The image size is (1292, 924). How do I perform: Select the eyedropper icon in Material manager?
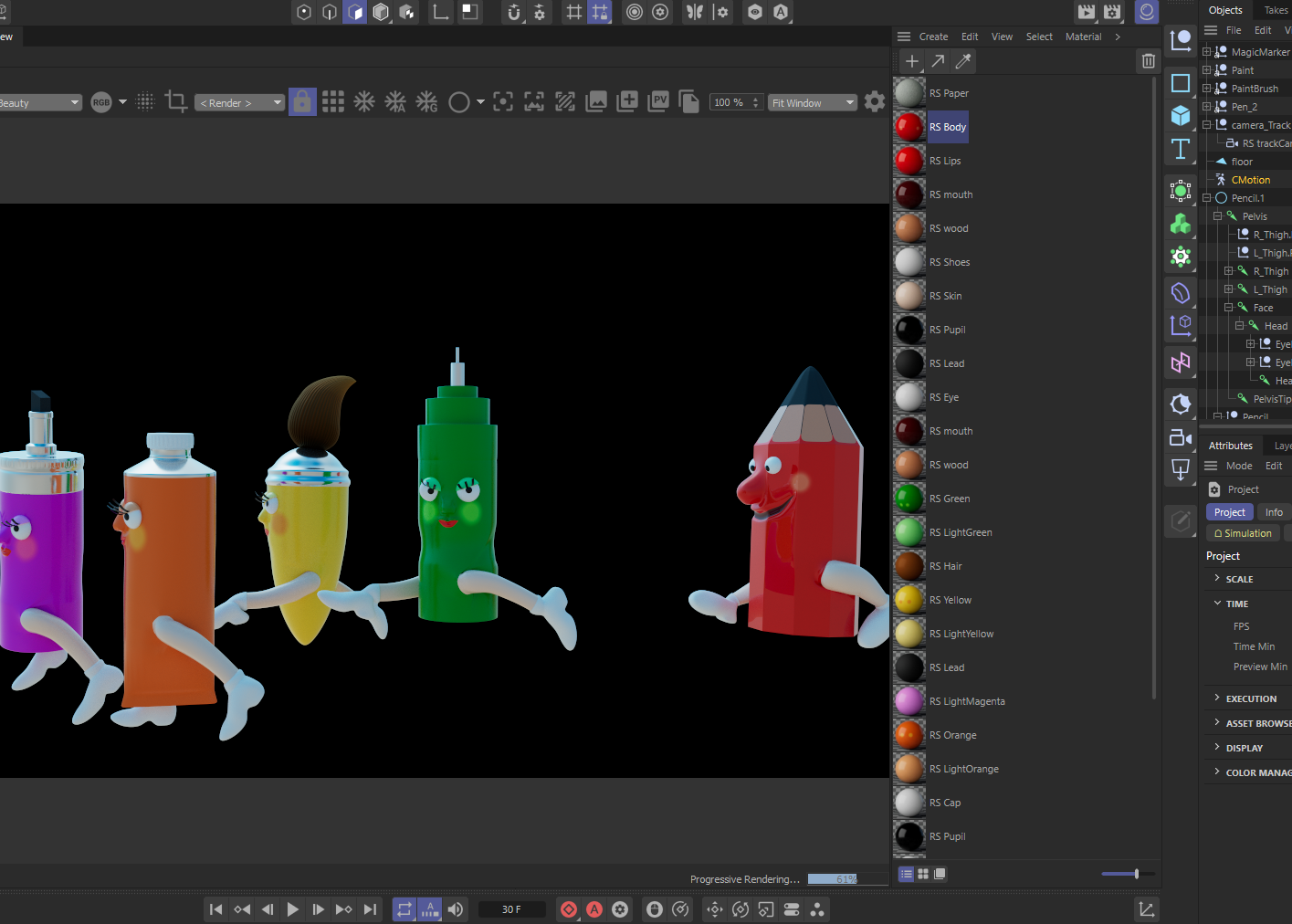(x=962, y=61)
